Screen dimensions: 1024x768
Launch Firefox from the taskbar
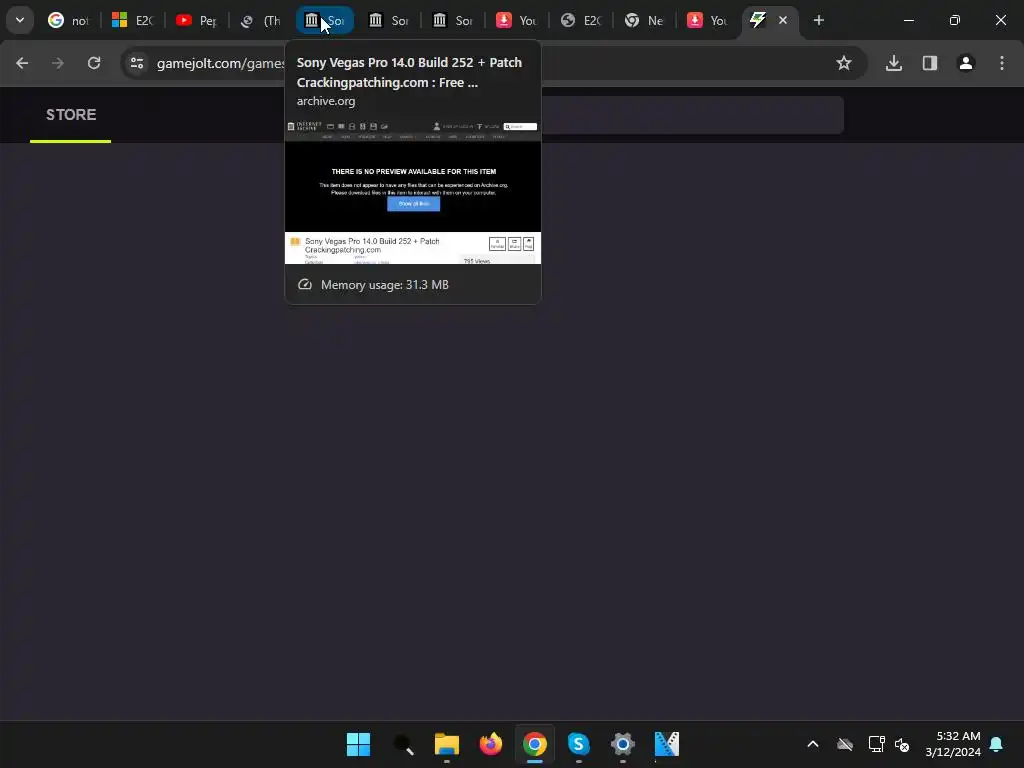pos(490,744)
